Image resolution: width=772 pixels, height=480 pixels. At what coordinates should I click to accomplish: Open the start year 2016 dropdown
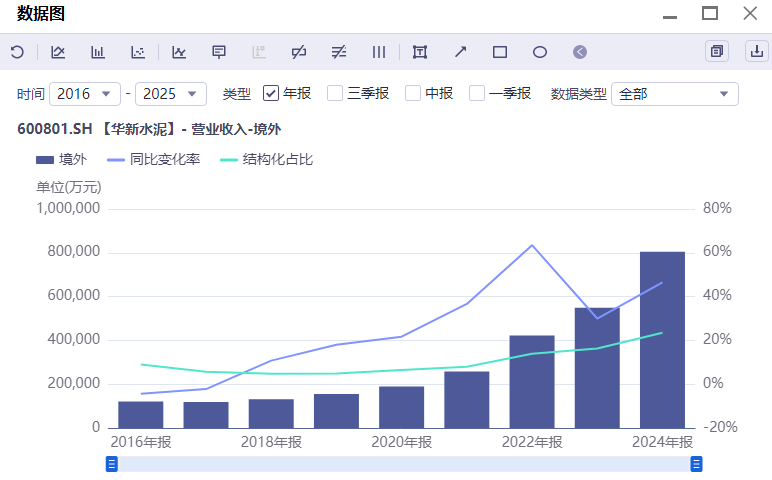pyautogui.click(x=84, y=94)
